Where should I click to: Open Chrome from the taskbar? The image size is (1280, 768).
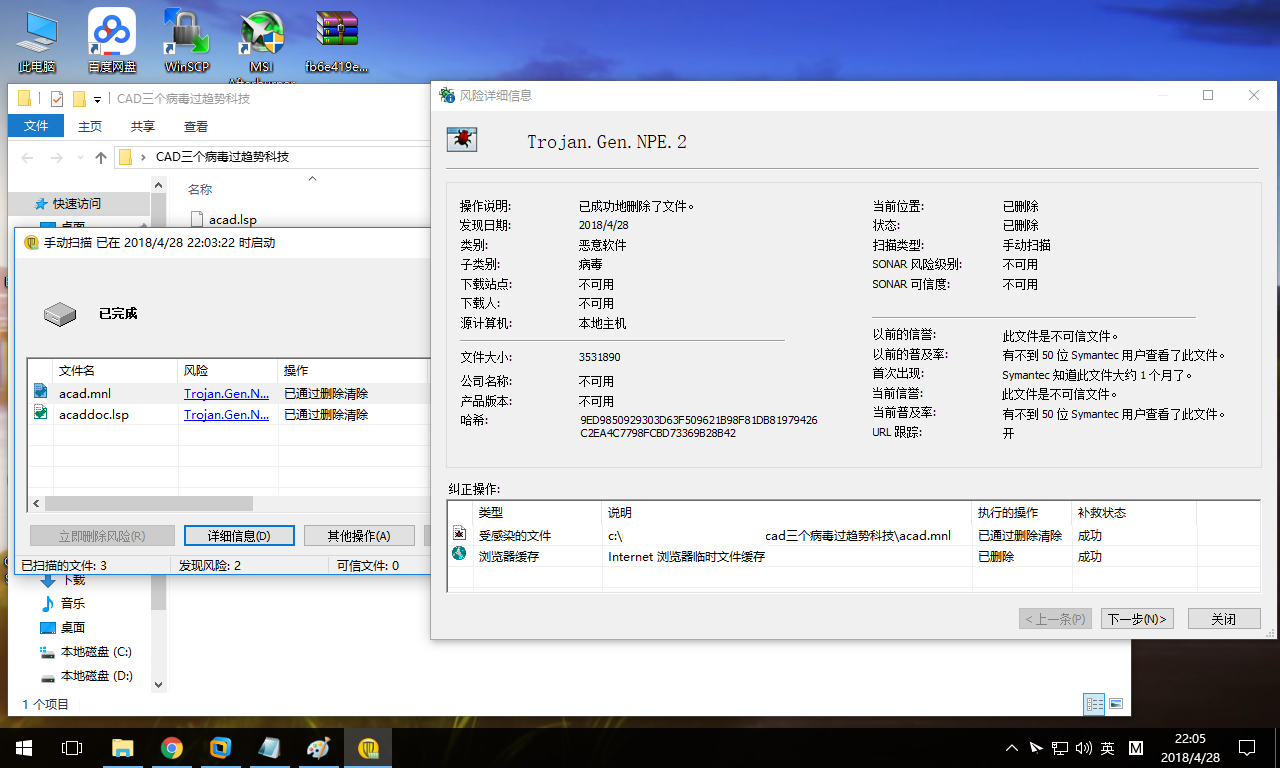[x=172, y=748]
